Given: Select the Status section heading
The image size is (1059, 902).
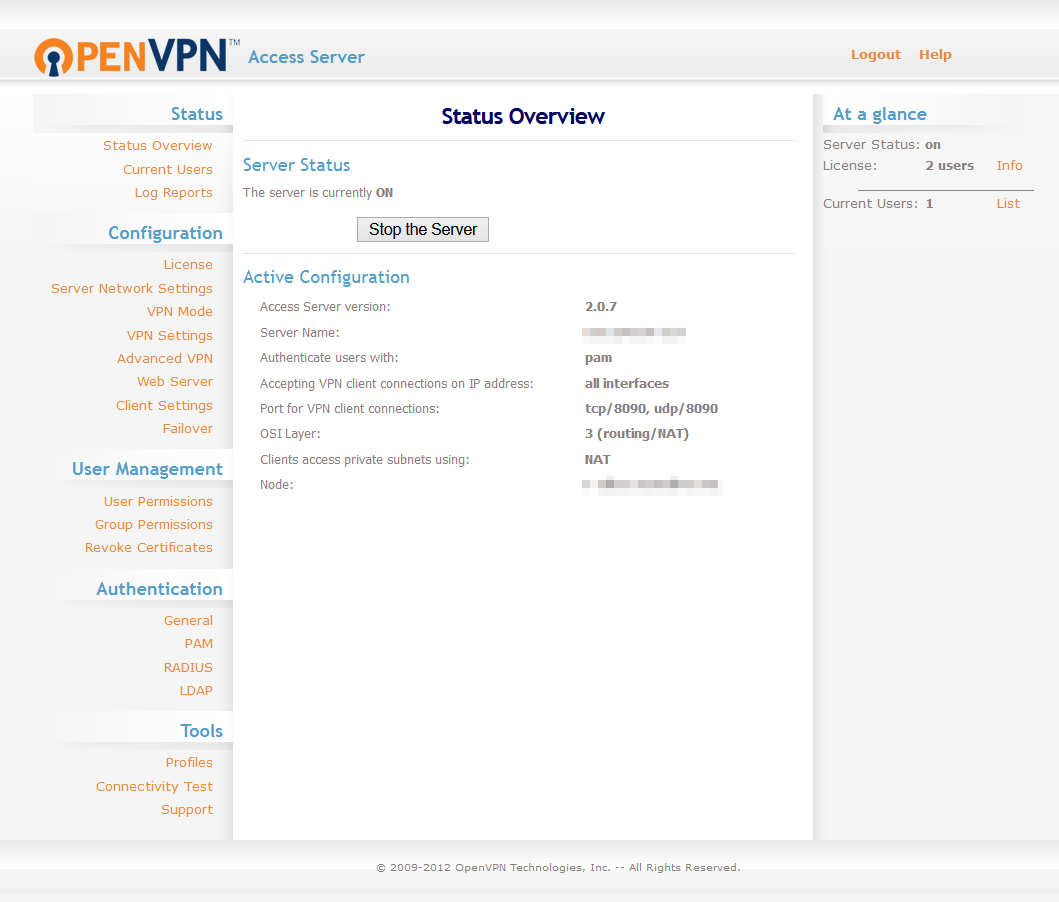Looking at the screenshot, I should [x=197, y=114].
